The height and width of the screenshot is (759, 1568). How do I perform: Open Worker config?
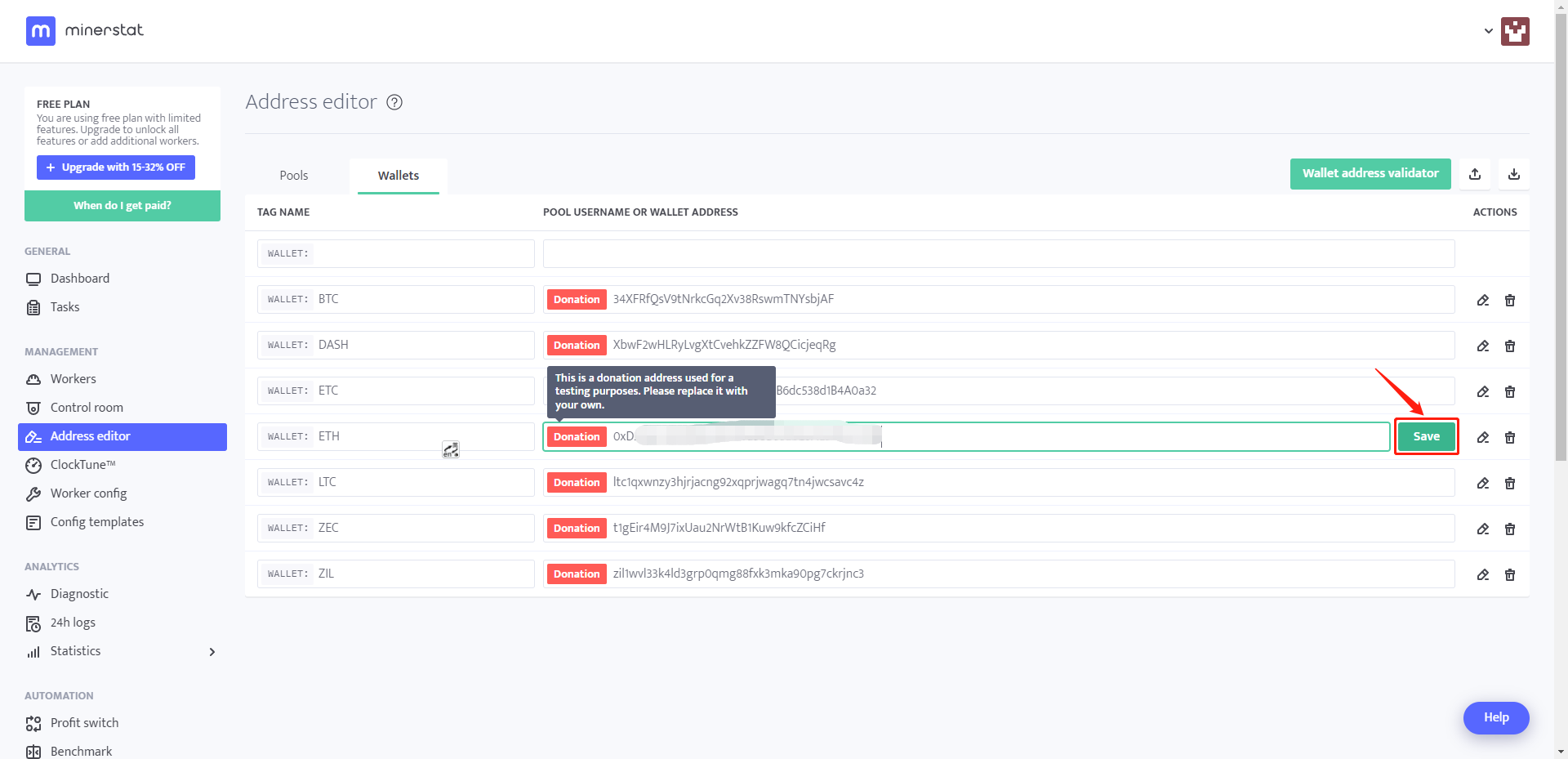(x=88, y=493)
